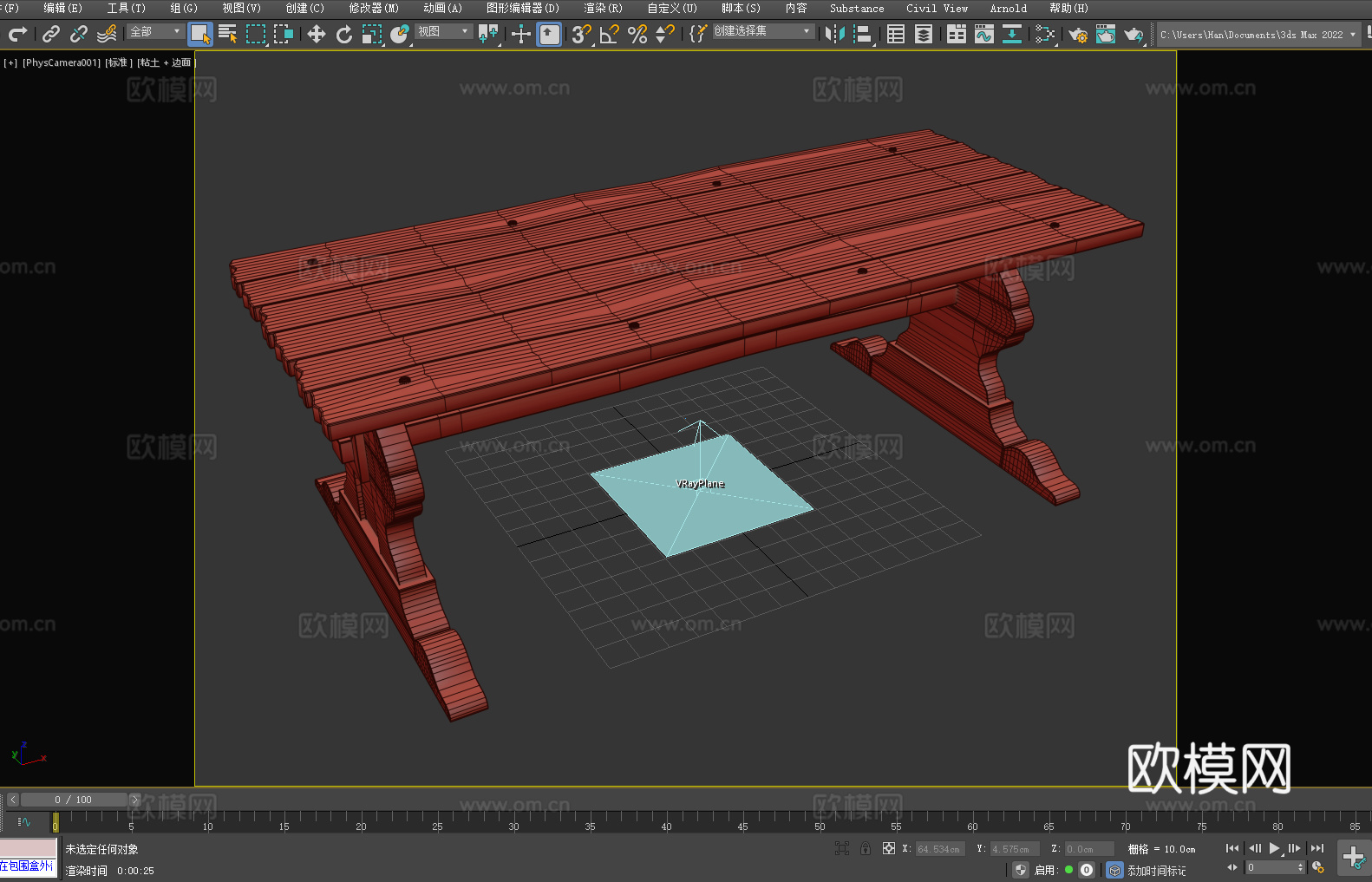Select the Link tool (chain icon)

(51, 34)
